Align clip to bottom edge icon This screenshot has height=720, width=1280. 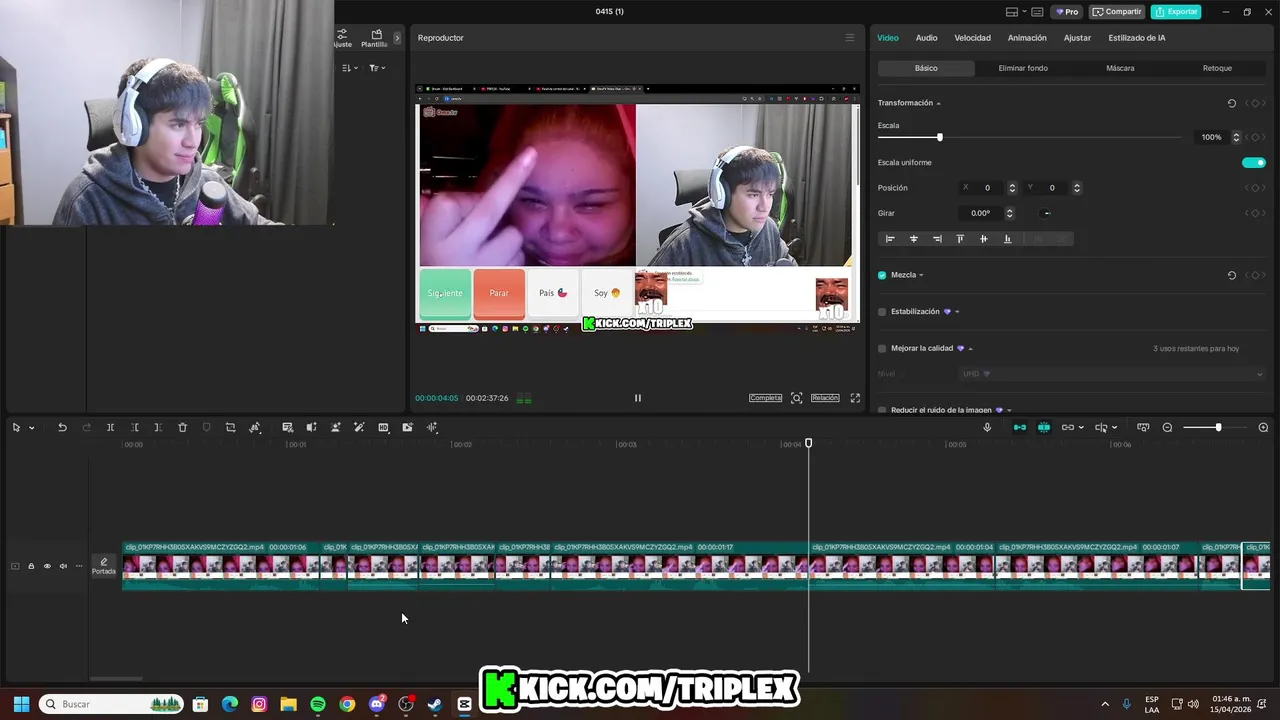click(x=1007, y=239)
